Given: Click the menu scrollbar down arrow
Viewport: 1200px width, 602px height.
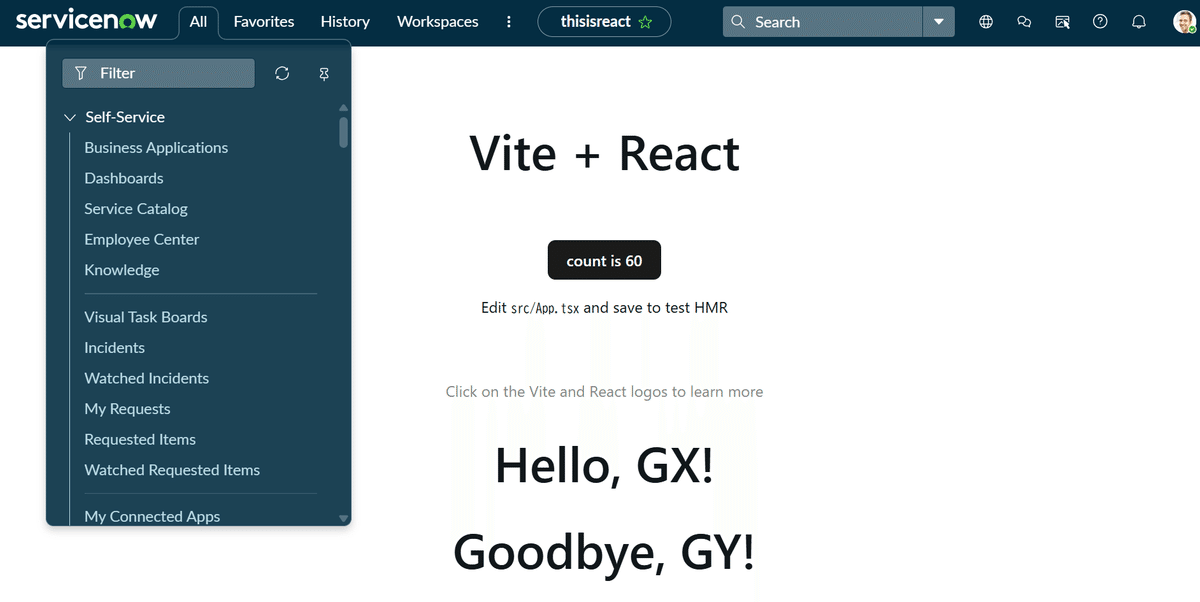Looking at the screenshot, I should tap(344, 518).
